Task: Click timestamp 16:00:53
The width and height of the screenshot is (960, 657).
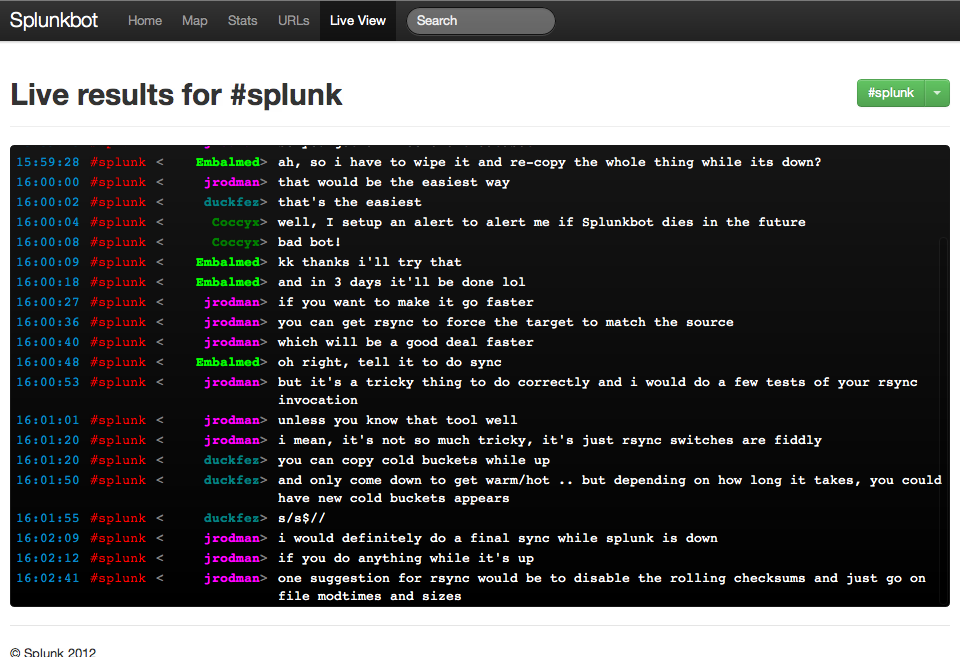Action: pyautogui.click(x=48, y=382)
